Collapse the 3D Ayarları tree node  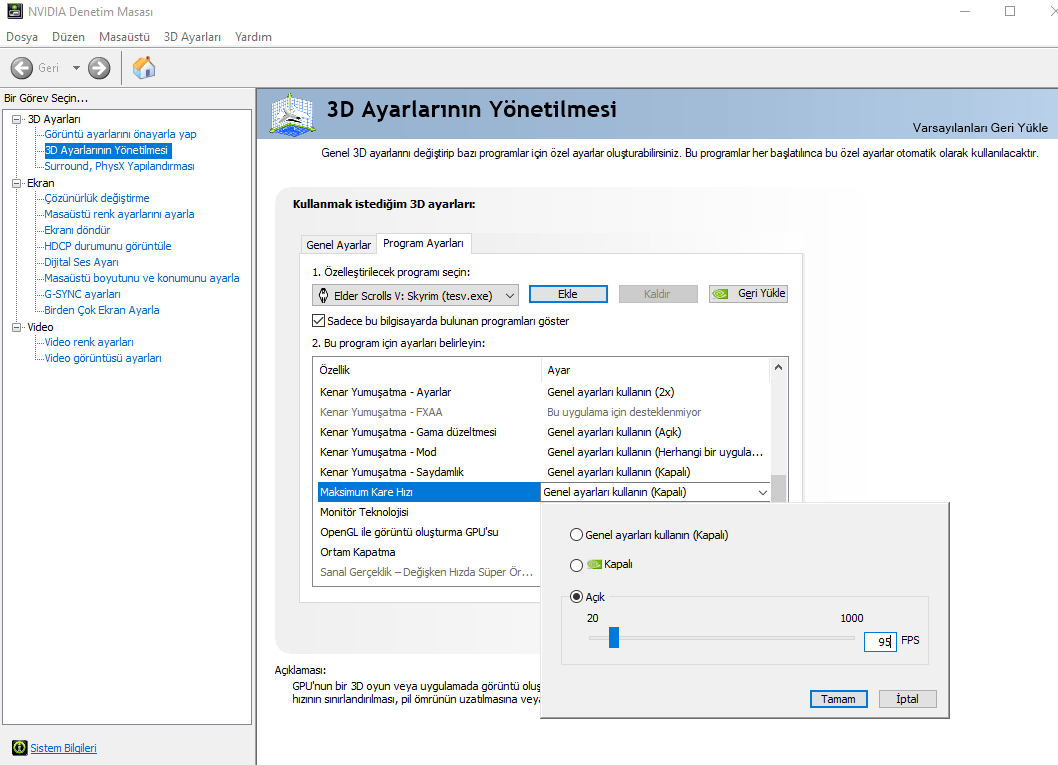coord(16,119)
